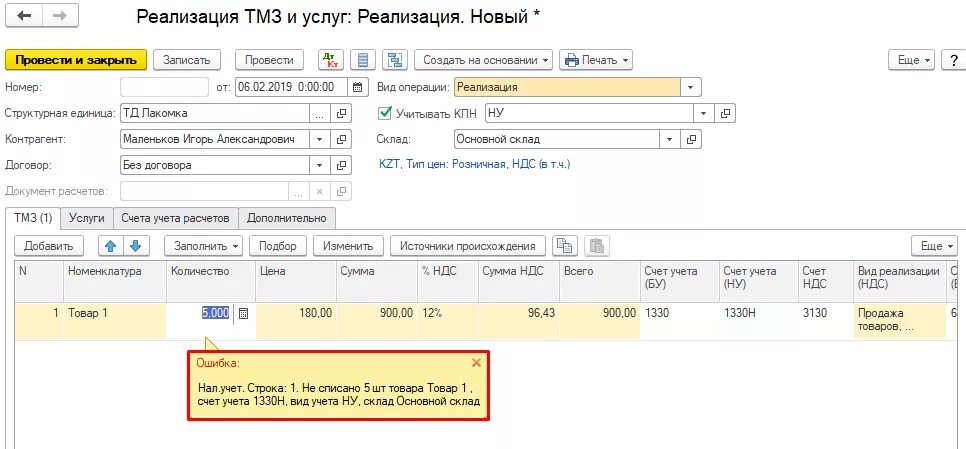
Task: Expand НУ accounting type dropdown
Action: [704, 113]
